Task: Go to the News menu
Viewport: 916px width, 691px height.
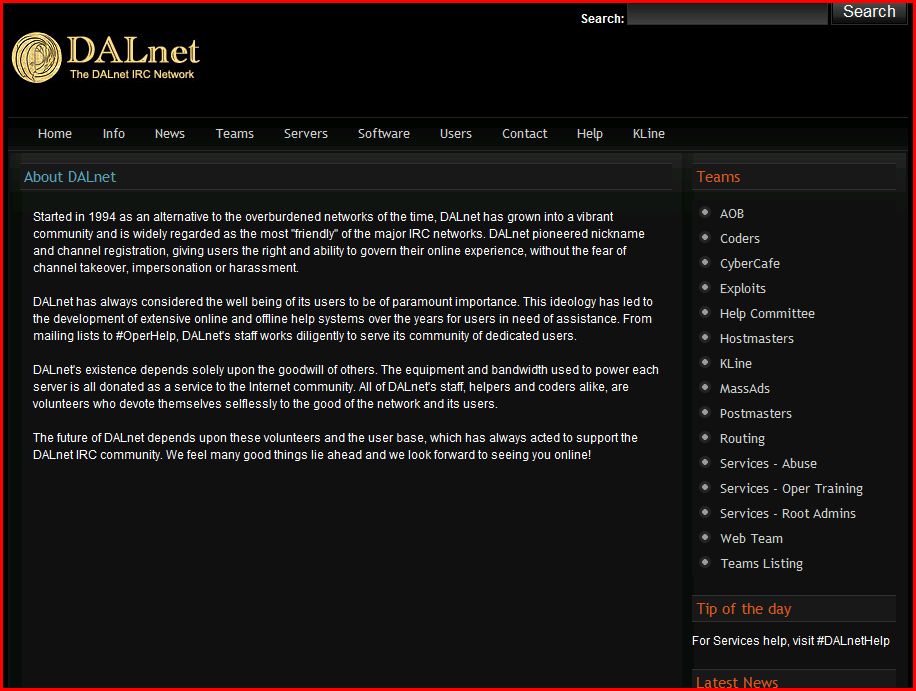Action: (169, 134)
